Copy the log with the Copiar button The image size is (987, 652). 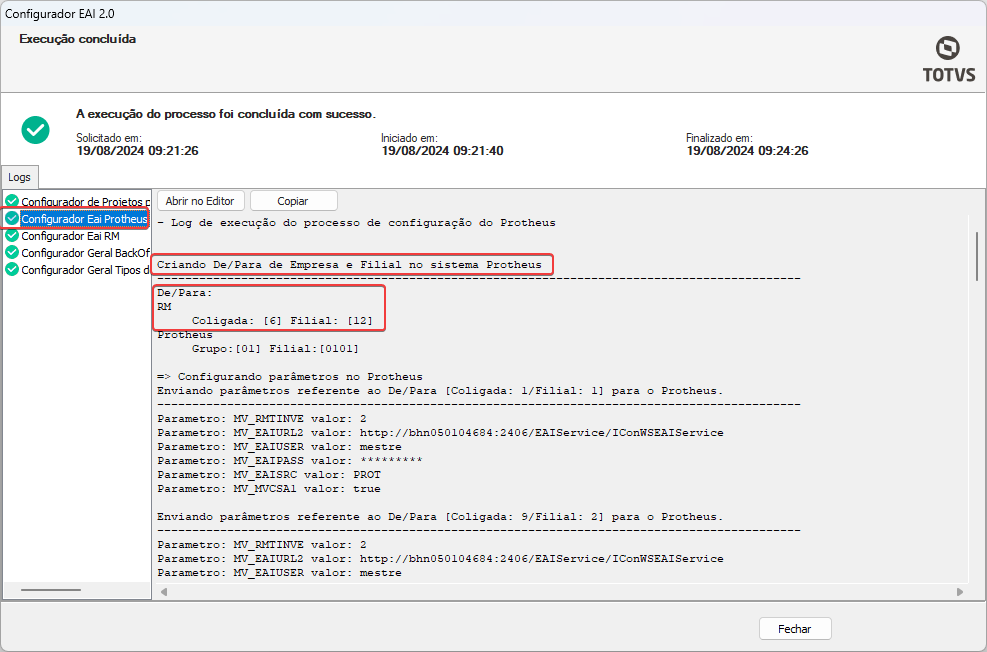coord(293,201)
